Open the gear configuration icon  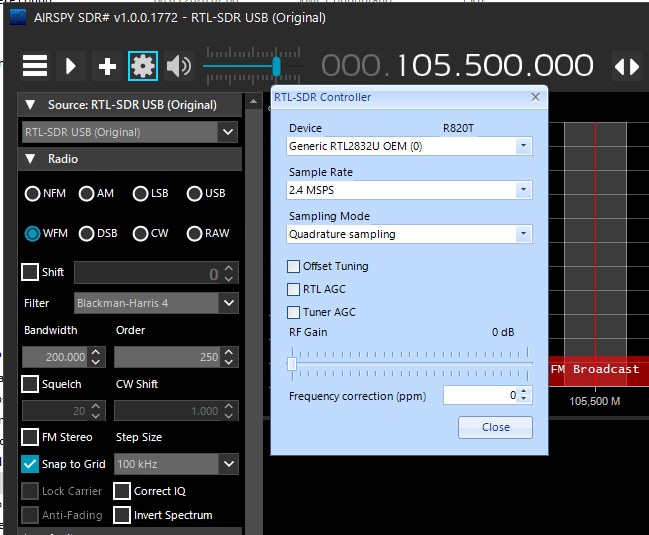(x=143, y=67)
